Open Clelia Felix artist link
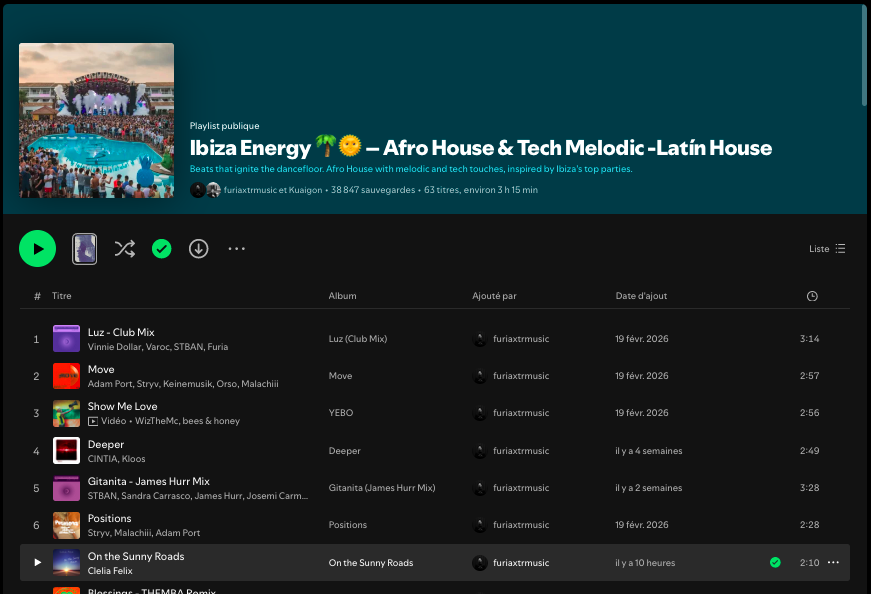 pos(110,571)
